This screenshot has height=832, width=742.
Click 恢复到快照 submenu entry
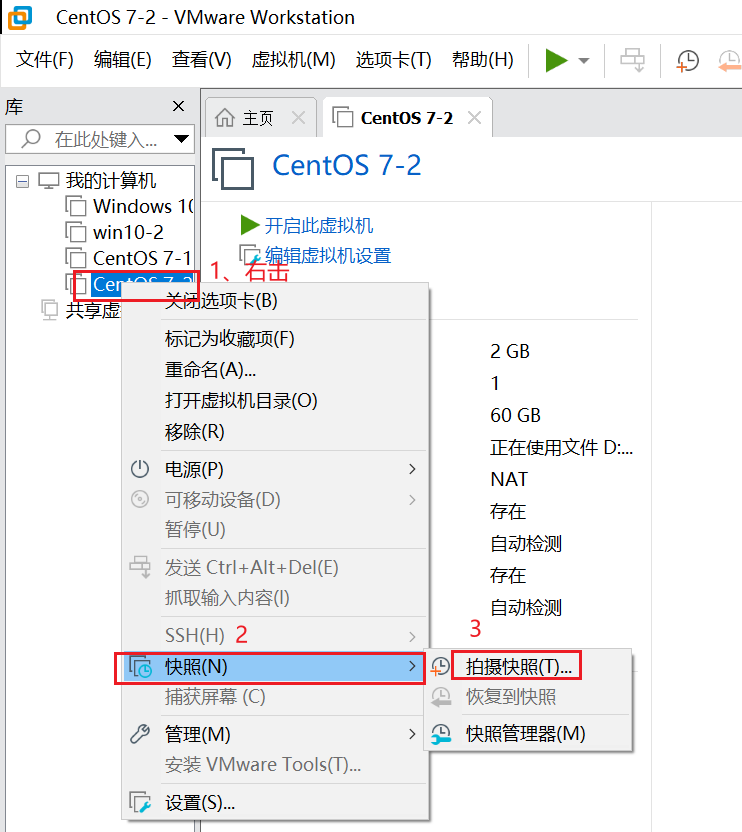click(511, 697)
